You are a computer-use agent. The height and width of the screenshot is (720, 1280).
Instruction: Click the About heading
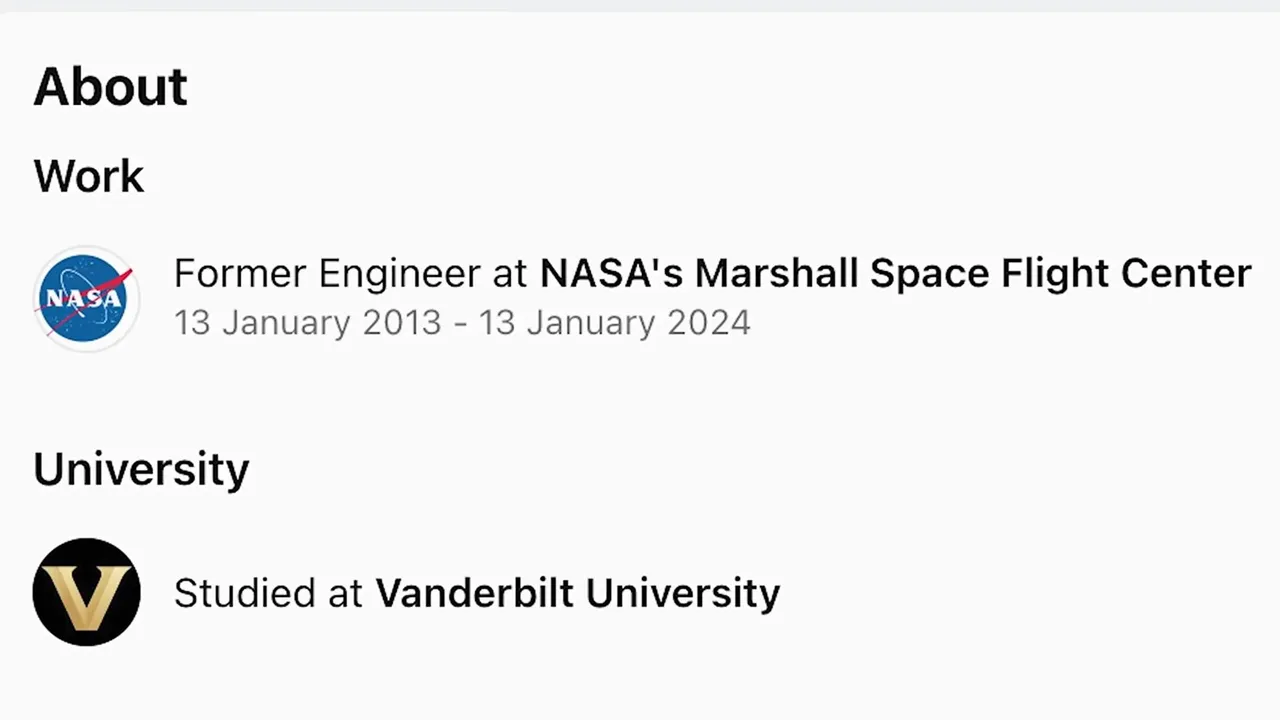110,88
